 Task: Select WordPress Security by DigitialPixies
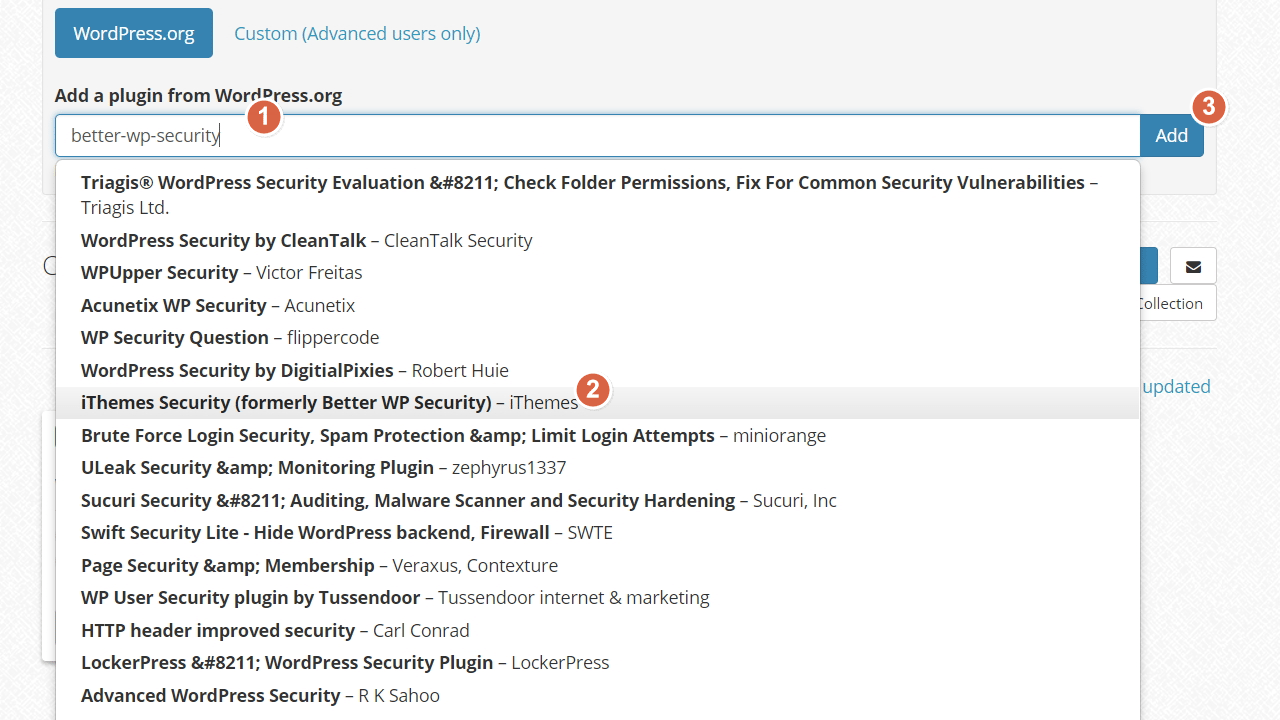point(598,370)
